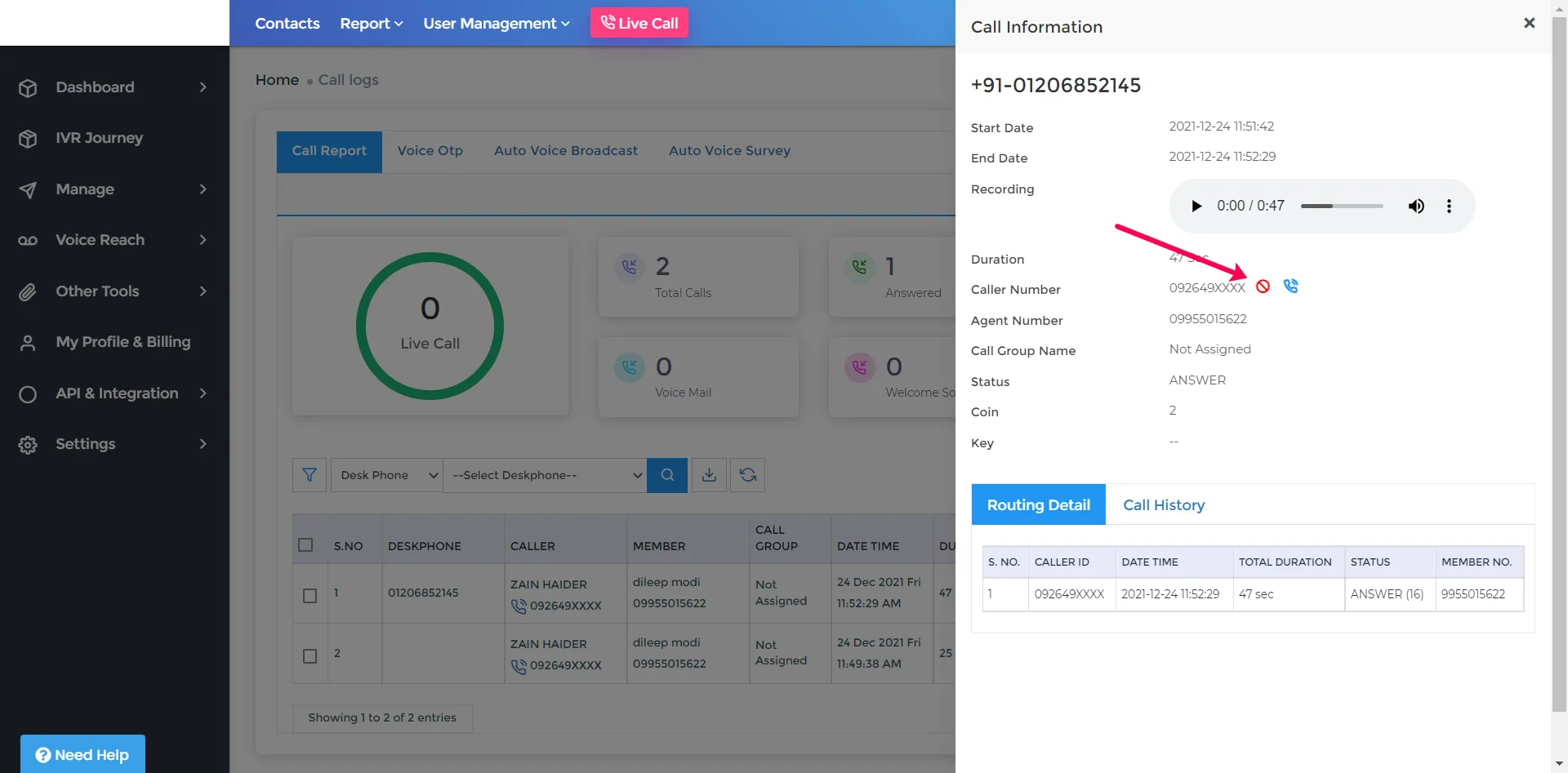Click the block caller icon beside the caller number

pyautogui.click(x=1263, y=287)
